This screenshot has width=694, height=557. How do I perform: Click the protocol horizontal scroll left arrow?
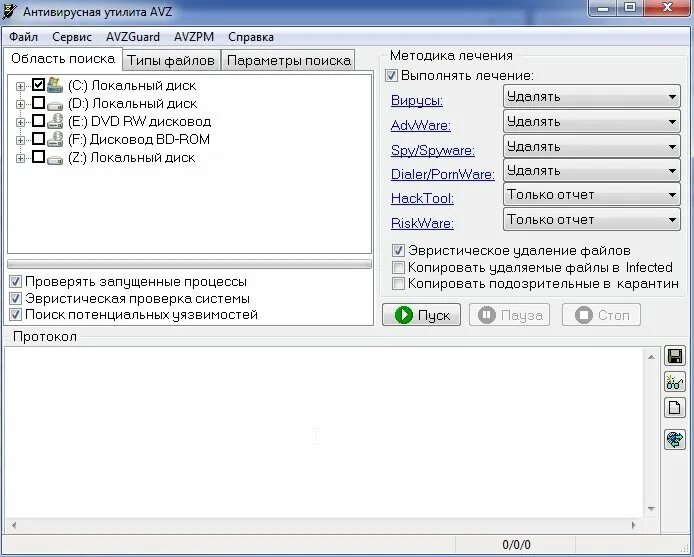coord(14,526)
